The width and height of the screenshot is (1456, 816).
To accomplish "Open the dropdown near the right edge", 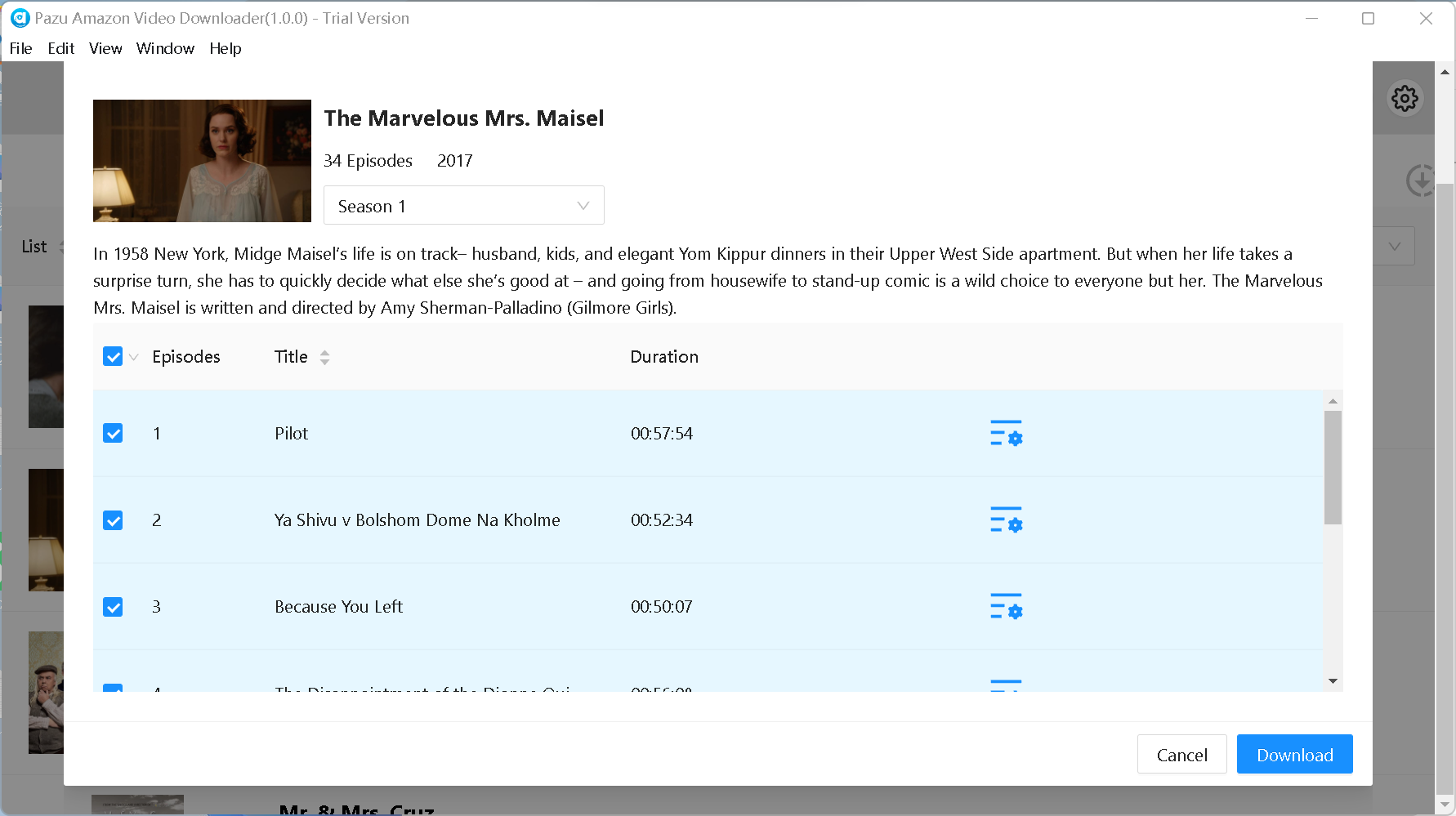I will click(1394, 246).
